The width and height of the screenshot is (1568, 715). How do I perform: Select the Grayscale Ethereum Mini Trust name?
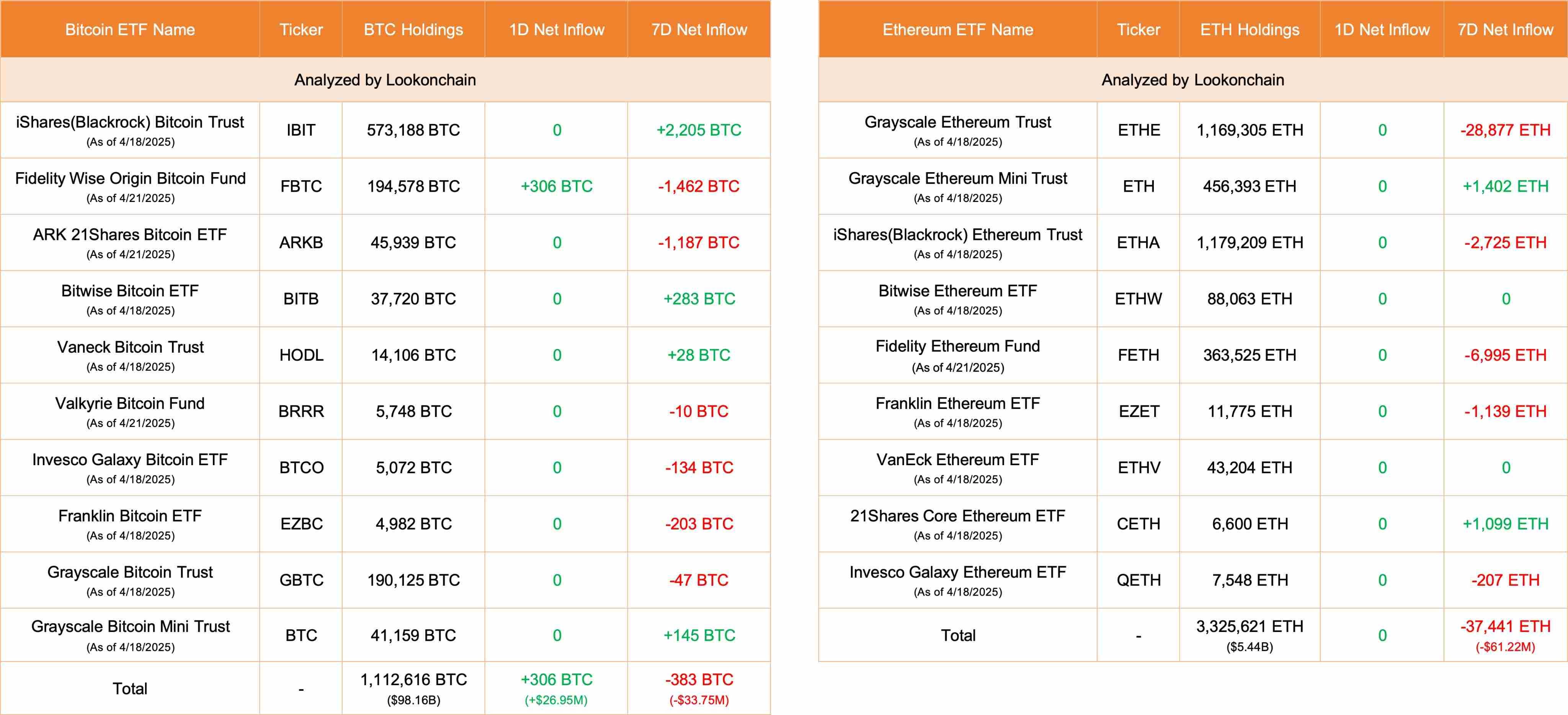pyautogui.click(x=957, y=179)
